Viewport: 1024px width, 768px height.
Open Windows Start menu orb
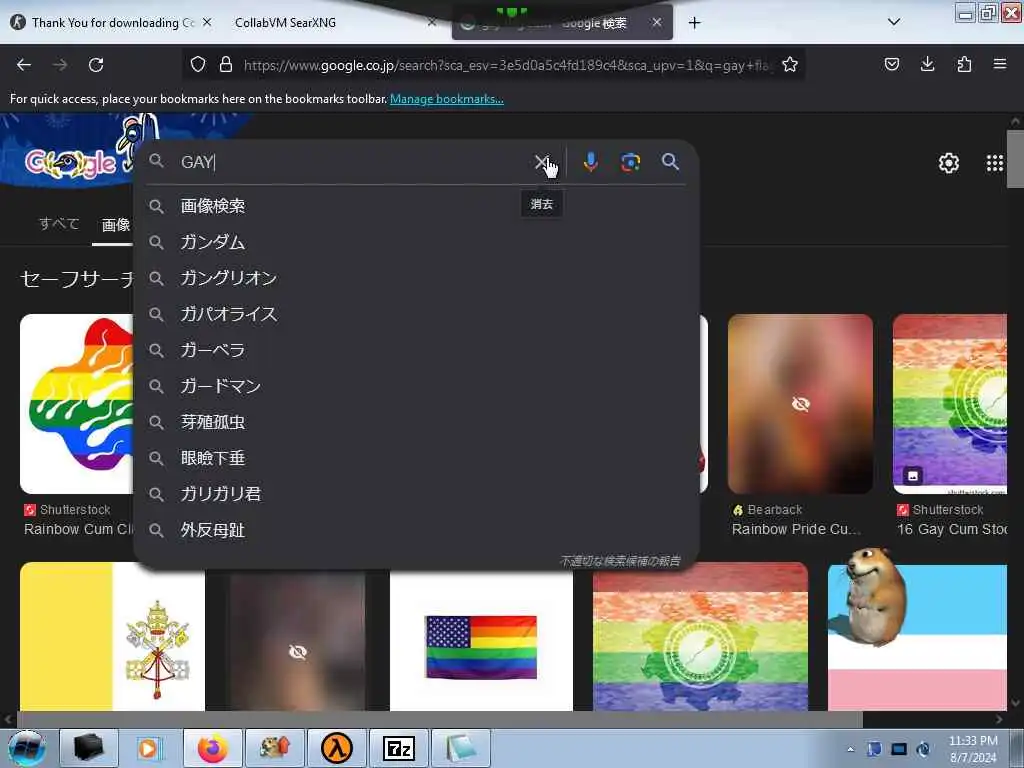27,748
